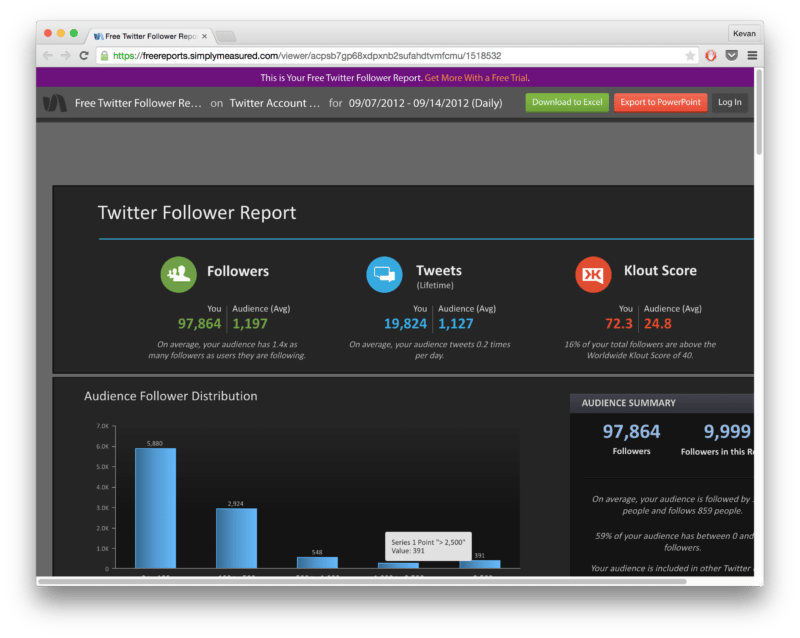Open the red Opera-style extension icon
Screen dimensions: 800x638
(x=711, y=56)
